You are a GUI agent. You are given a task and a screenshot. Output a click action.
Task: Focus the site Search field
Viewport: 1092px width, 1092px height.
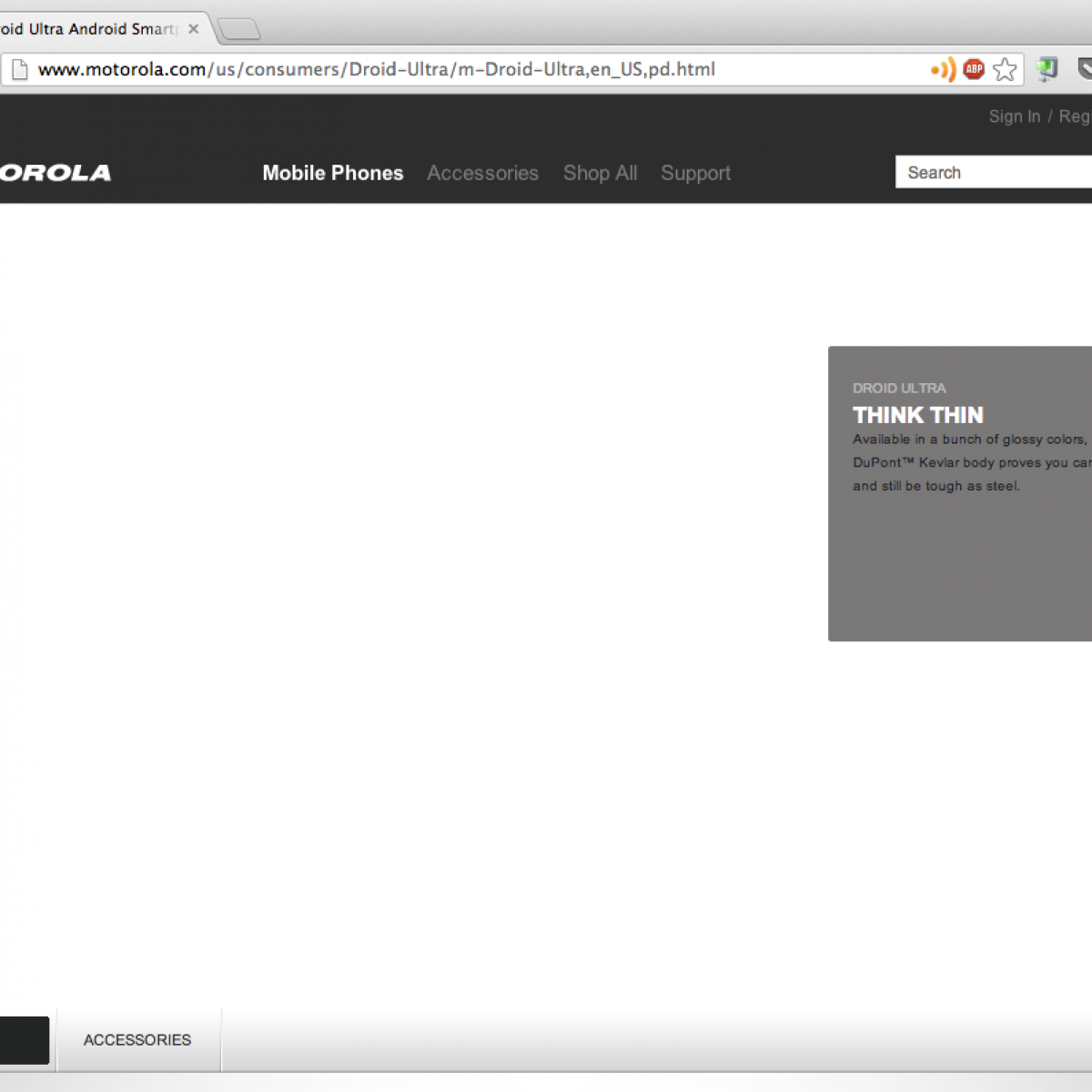[x=994, y=172]
